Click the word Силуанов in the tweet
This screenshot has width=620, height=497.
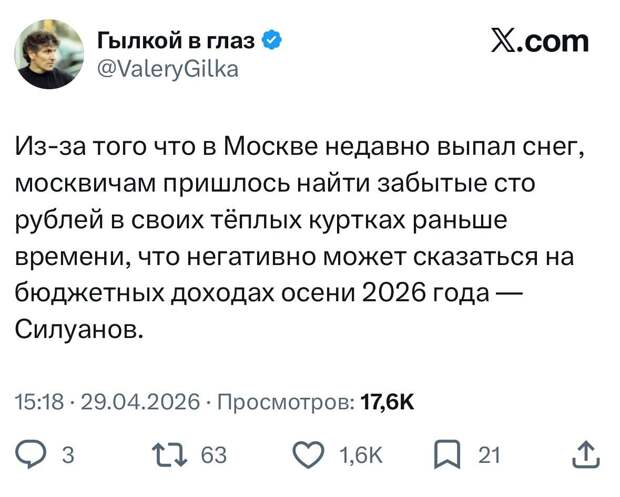click(x=79, y=330)
